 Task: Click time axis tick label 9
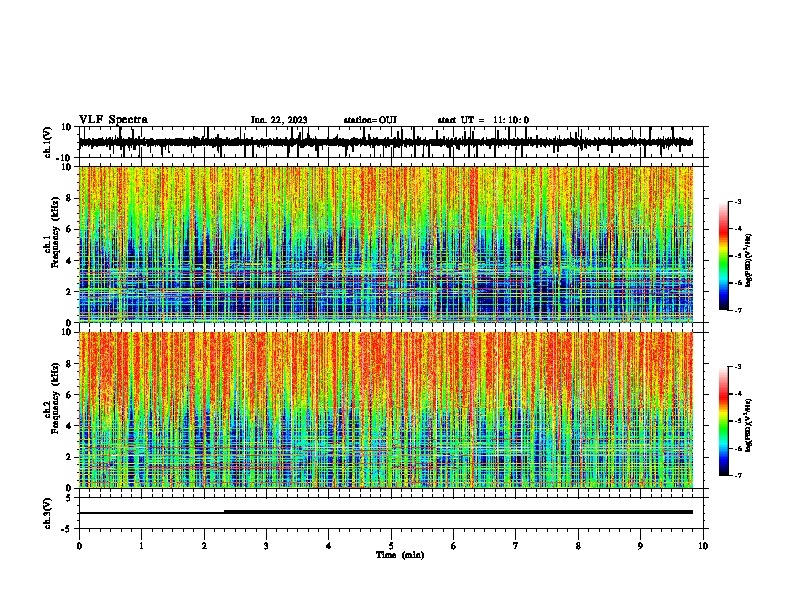click(x=640, y=546)
